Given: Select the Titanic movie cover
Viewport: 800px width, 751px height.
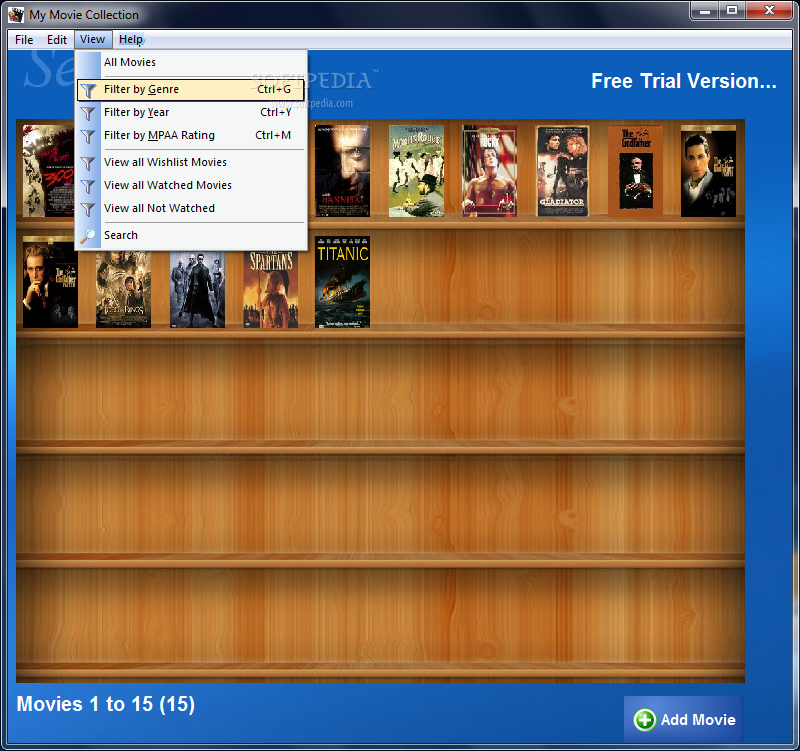Looking at the screenshot, I should (x=342, y=282).
